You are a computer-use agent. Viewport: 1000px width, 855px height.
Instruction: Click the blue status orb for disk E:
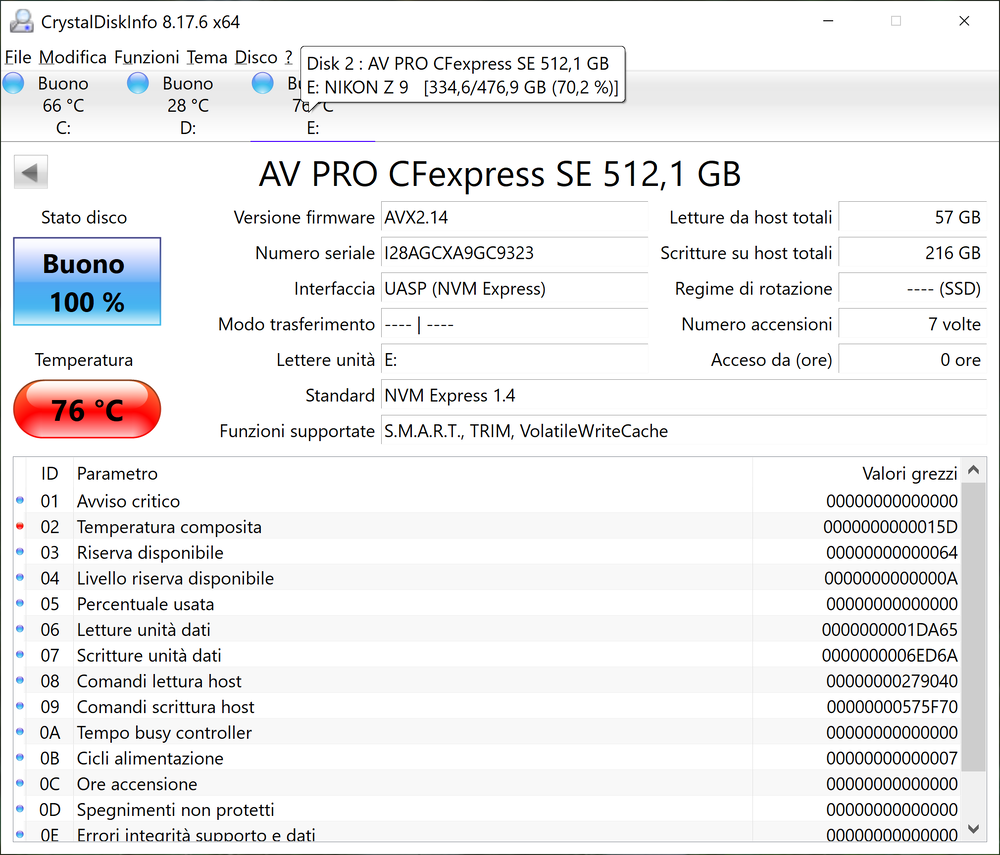[x=262, y=84]
